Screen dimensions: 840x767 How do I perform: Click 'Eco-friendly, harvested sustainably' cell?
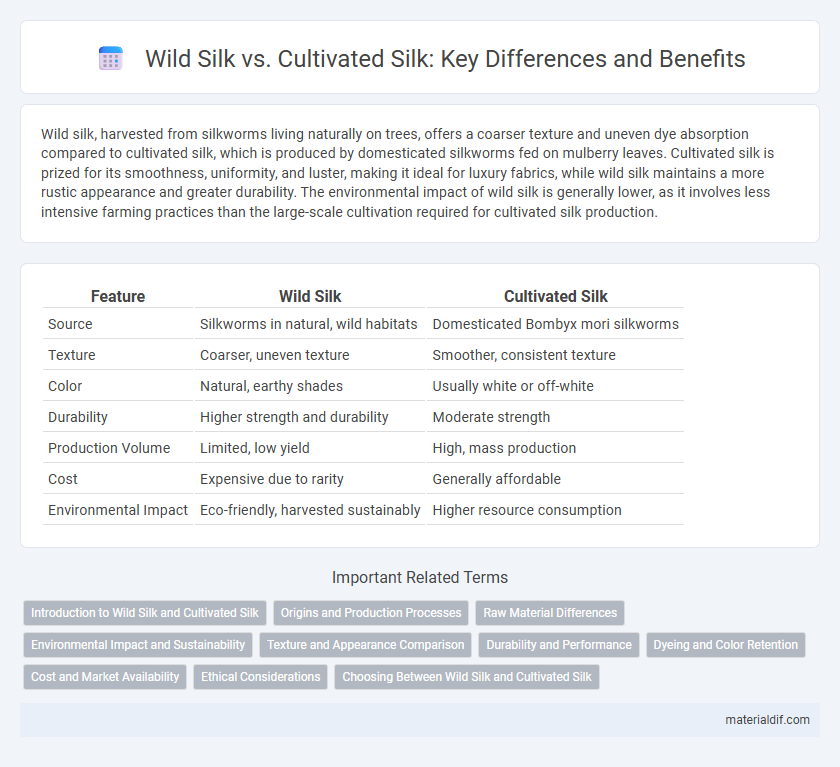pyautogui.click(x=310, y=510)
